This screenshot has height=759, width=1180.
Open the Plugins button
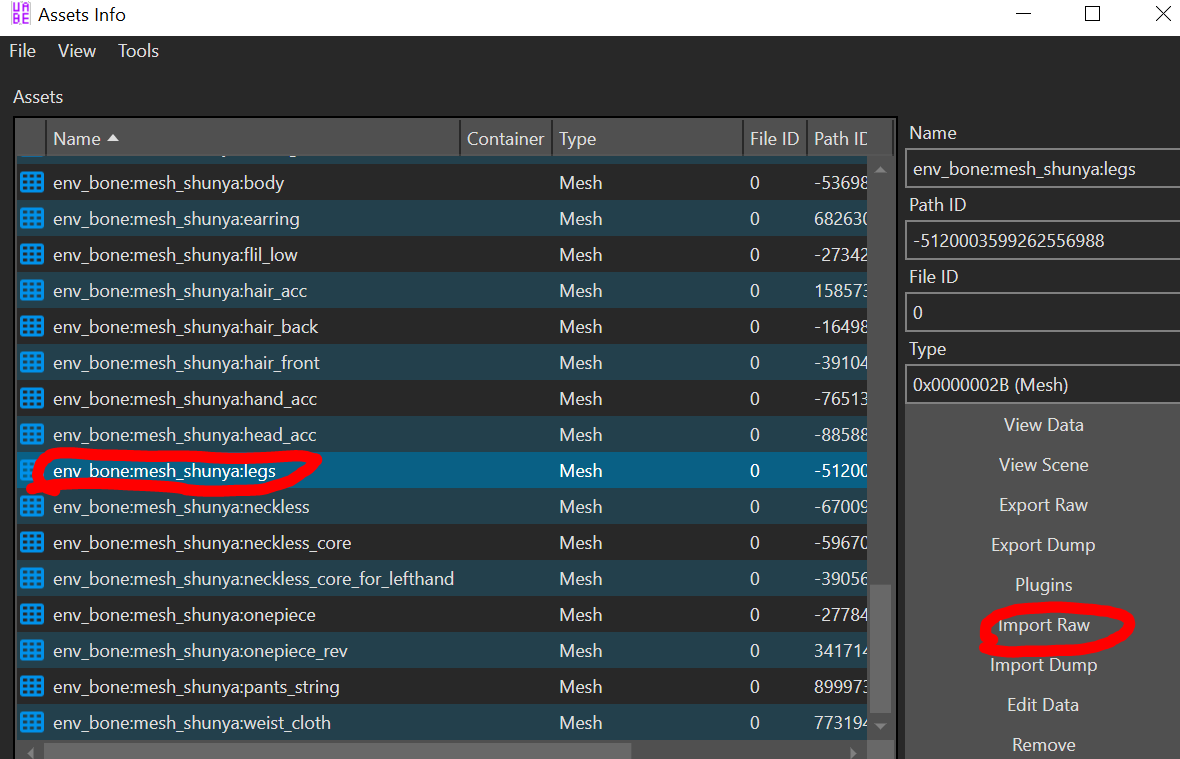pos(1043,584)
